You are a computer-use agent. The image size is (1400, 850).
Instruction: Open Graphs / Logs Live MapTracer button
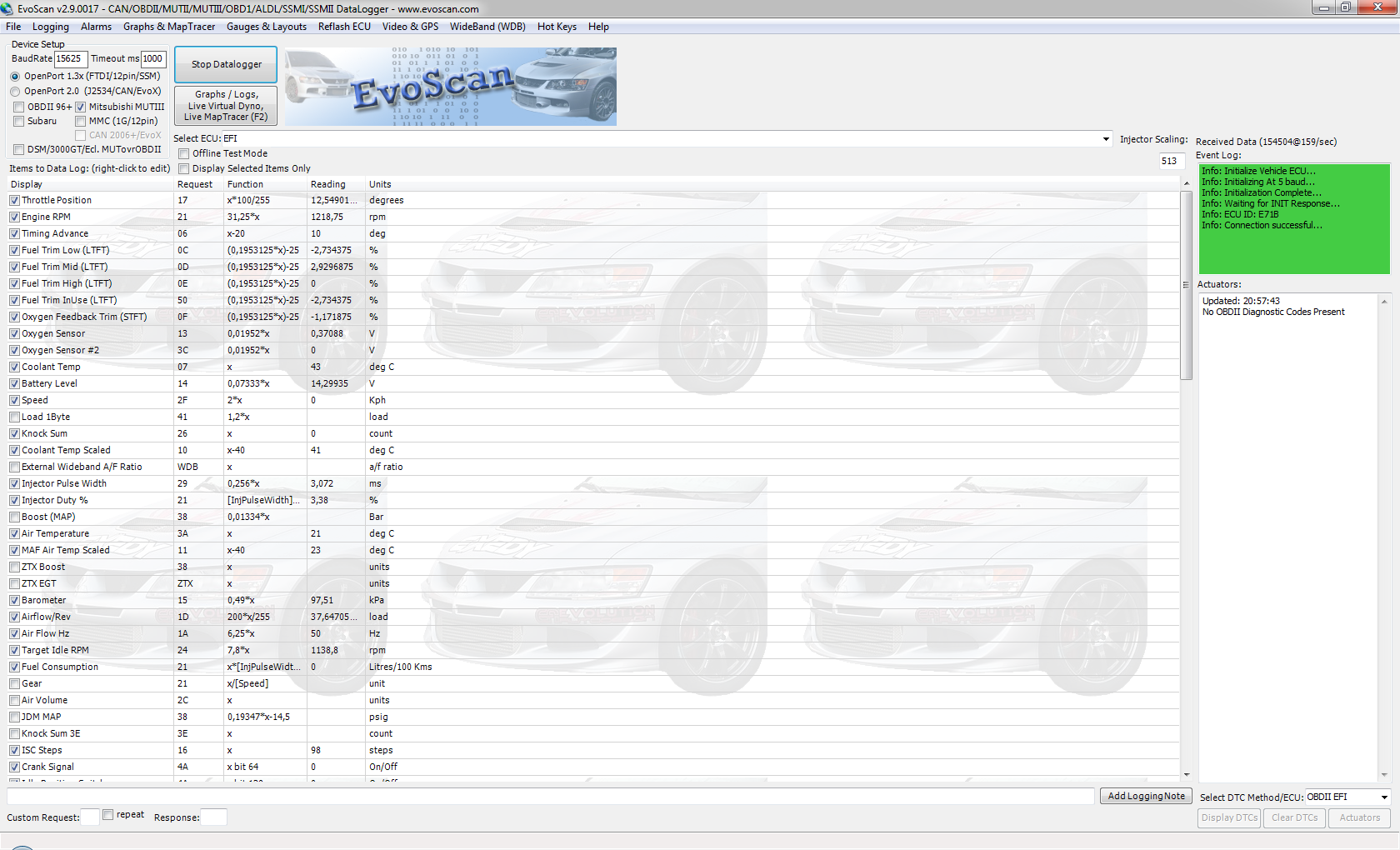226,106
